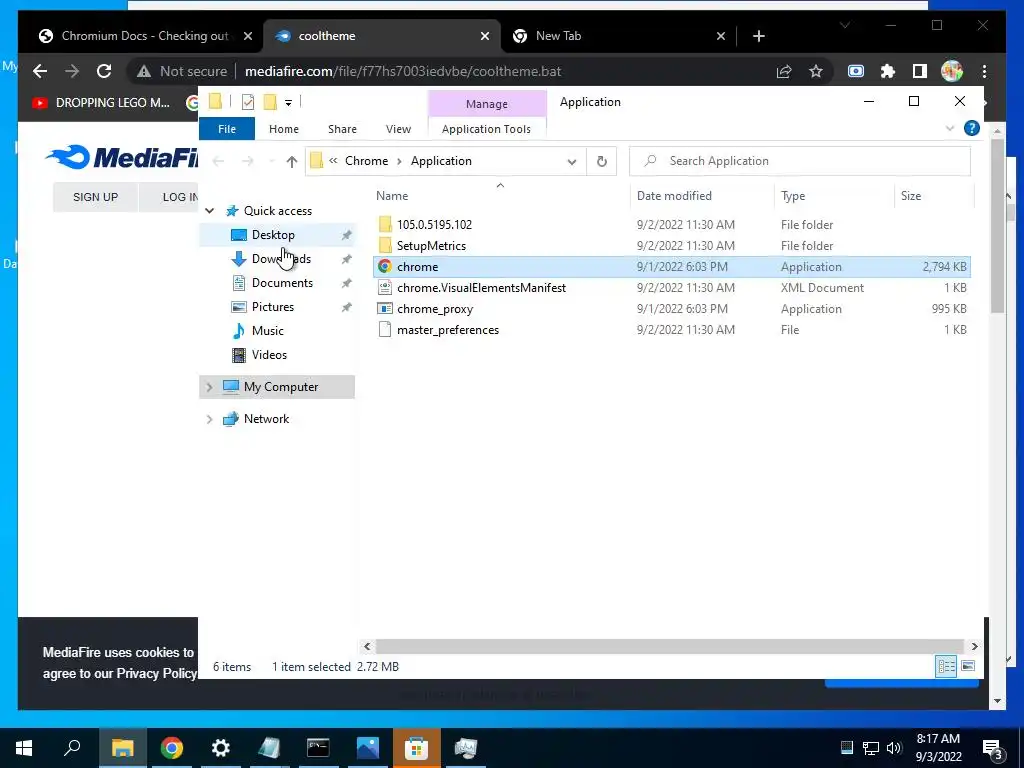
Task: Select Pictures in Quick access
Action: coord(277,307)
